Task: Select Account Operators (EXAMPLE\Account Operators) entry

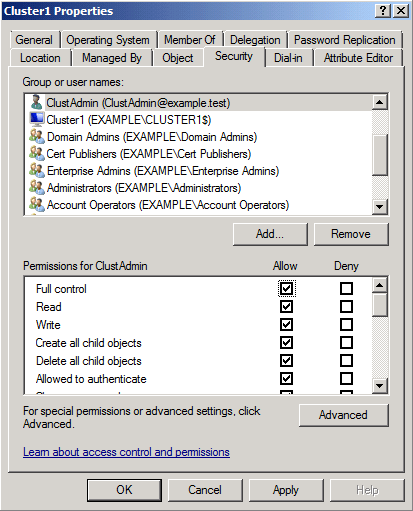Action: (x=199, y=205)
